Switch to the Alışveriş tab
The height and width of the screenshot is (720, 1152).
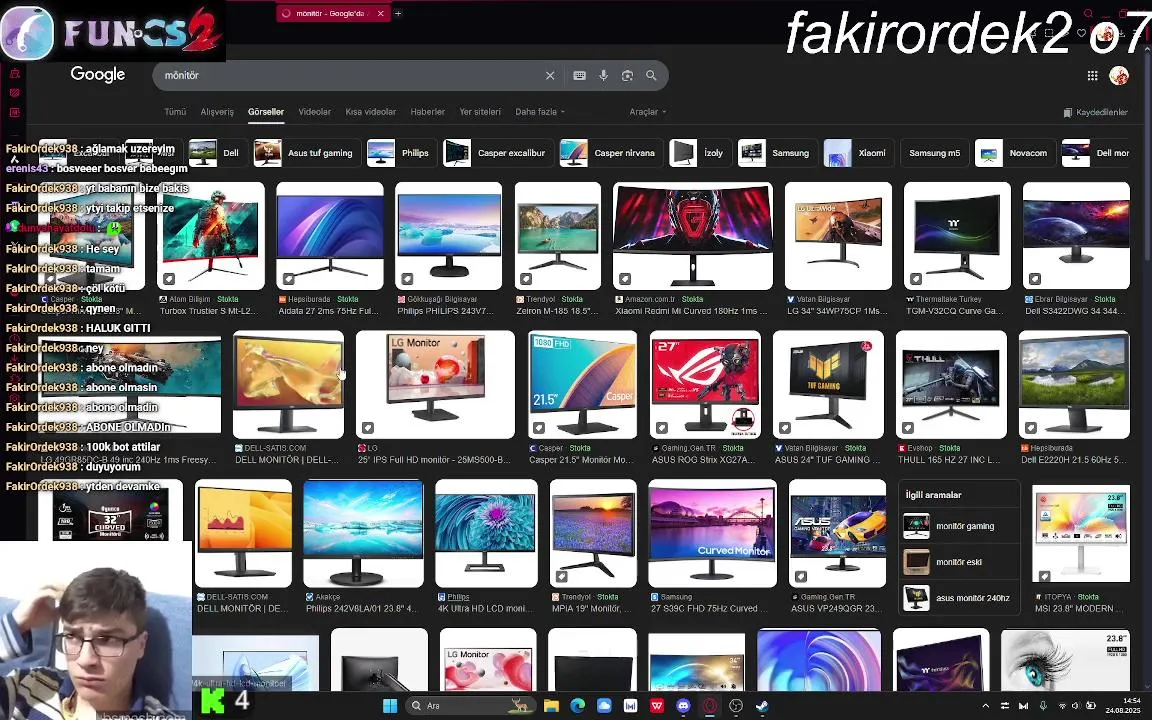(x=217, y=112)
